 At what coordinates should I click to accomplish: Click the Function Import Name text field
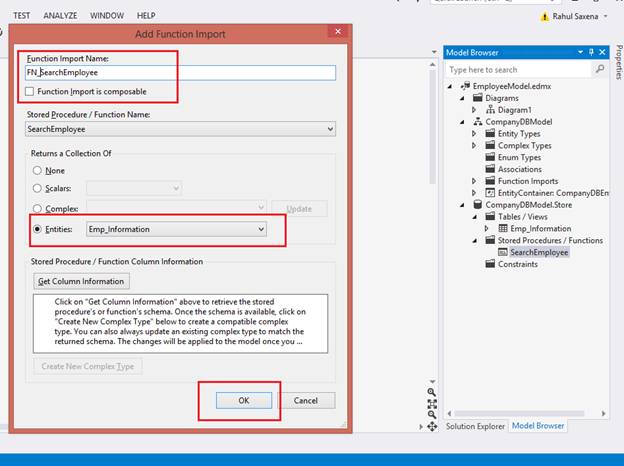point(180,72)
